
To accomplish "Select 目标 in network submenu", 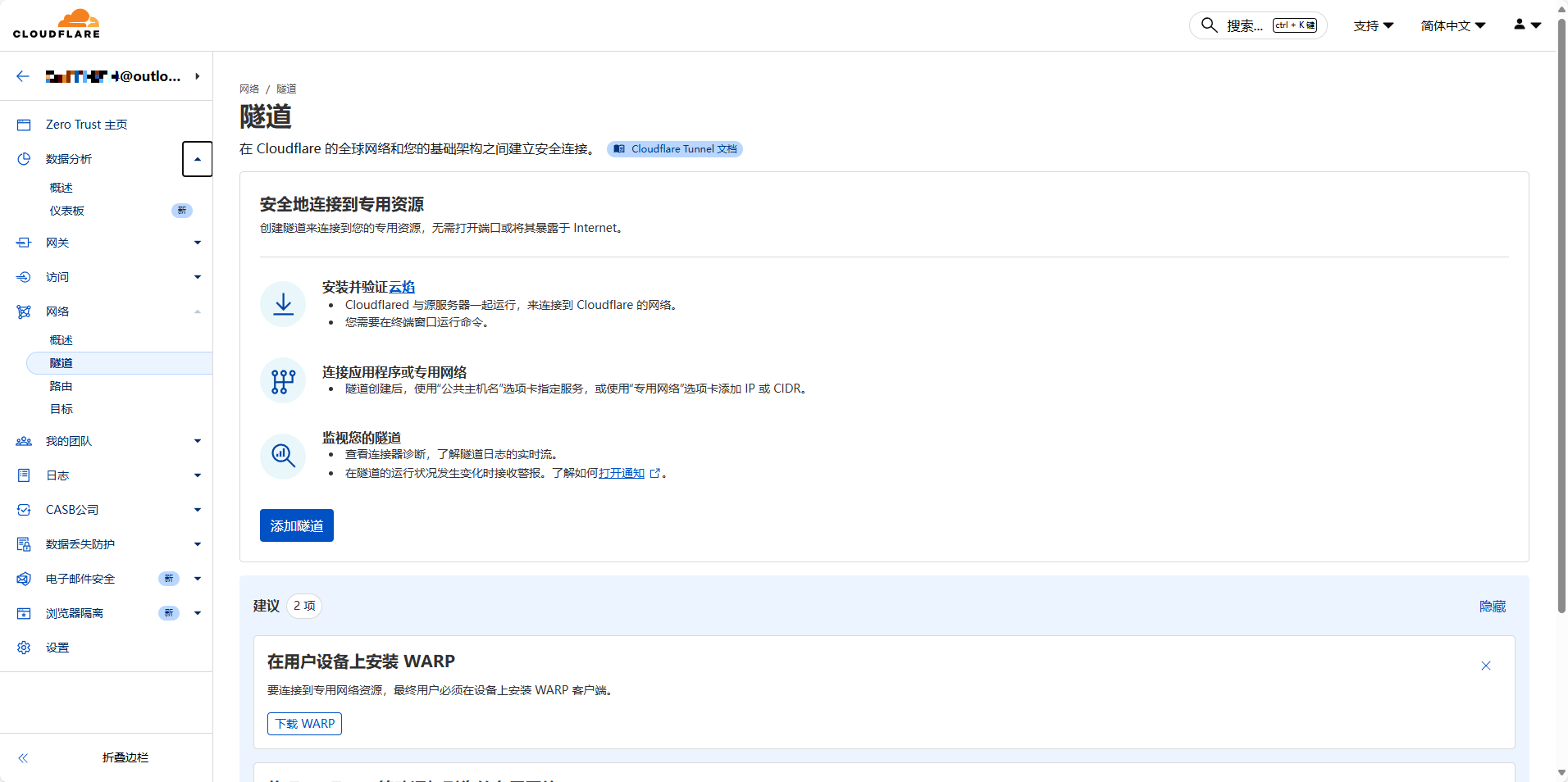I will (x=62, y=409).
